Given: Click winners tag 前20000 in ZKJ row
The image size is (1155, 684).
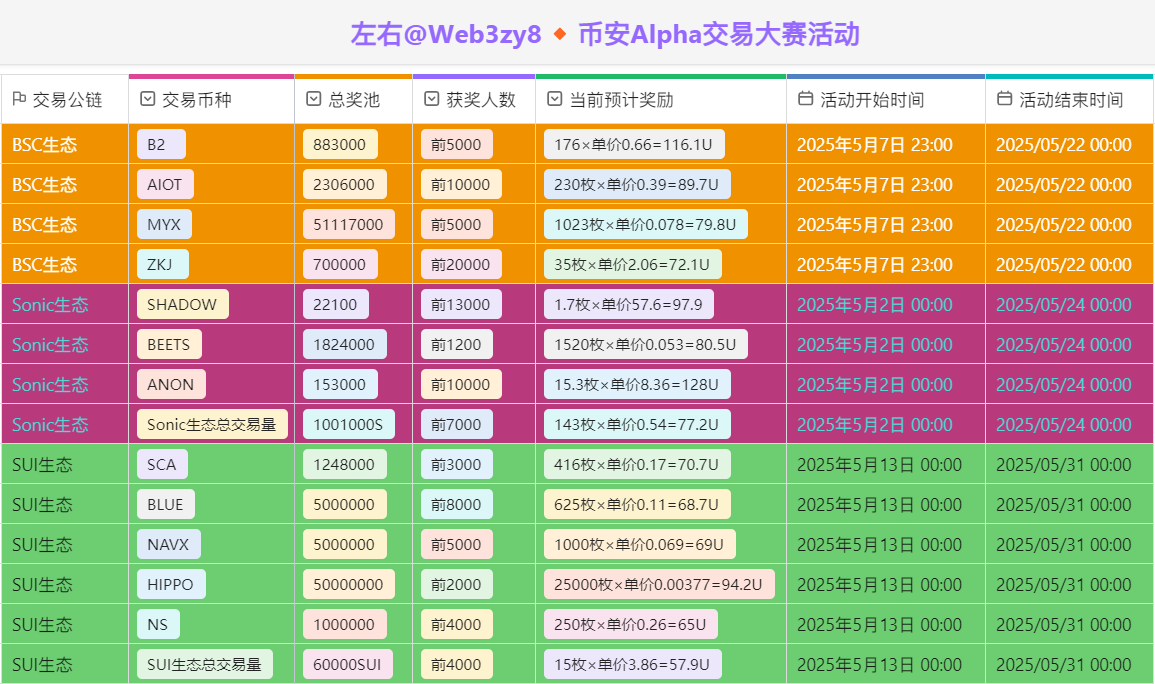Looking at the screenshot, I should pyautogui.click(x=461, y=264).
